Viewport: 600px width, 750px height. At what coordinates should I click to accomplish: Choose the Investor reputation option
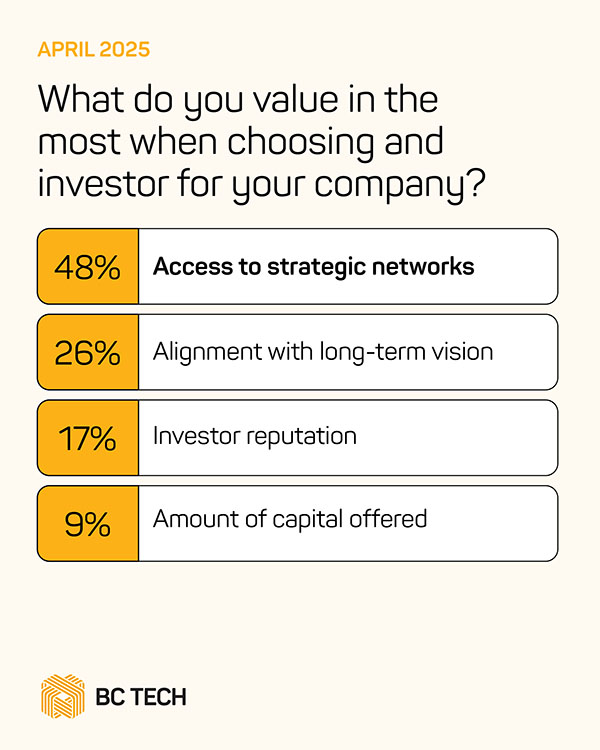[x=254, y=438]
